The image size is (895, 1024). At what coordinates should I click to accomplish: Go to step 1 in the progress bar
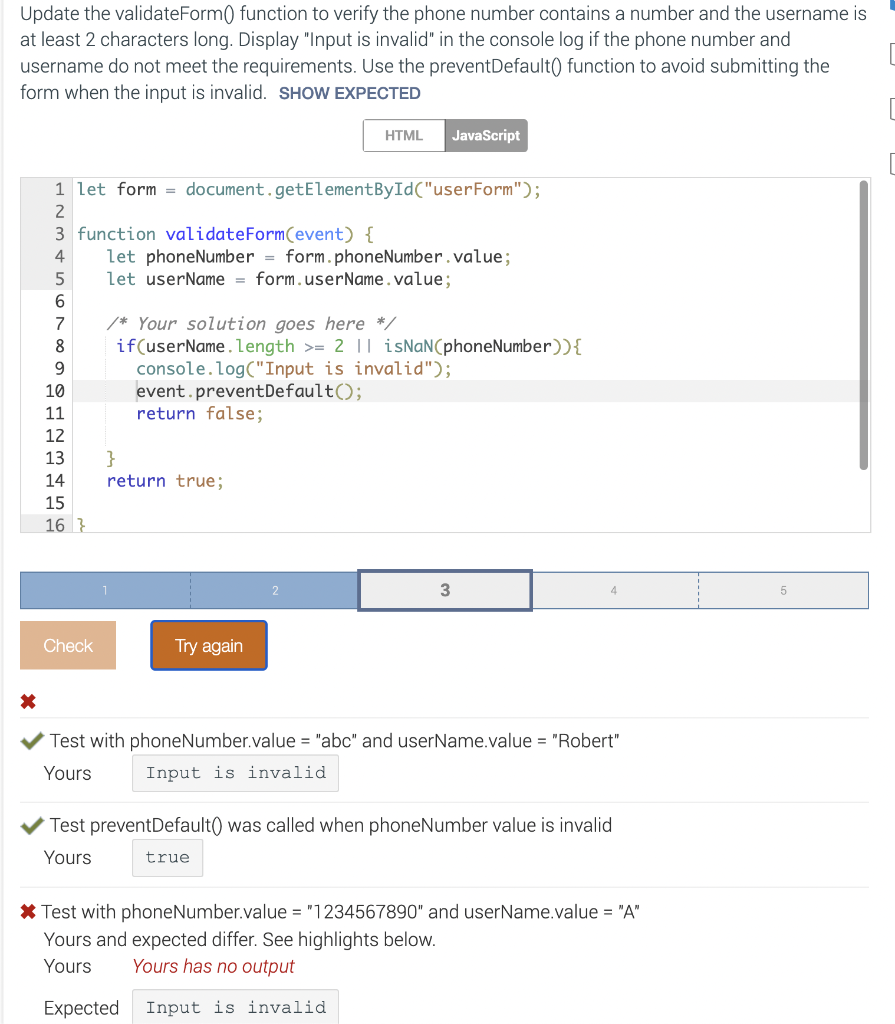click(104, 590)
